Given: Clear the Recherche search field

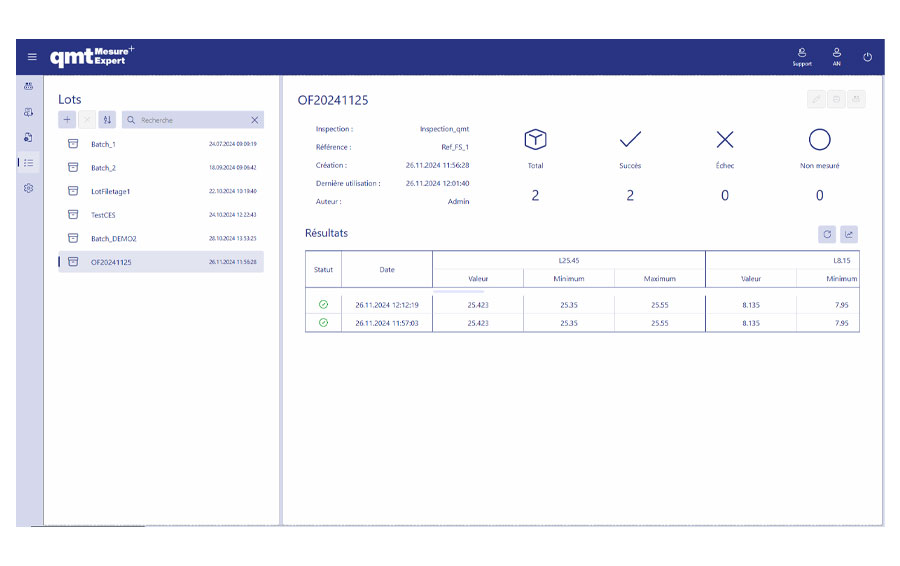Looking at the screenshot, I should tap(255, 120).
